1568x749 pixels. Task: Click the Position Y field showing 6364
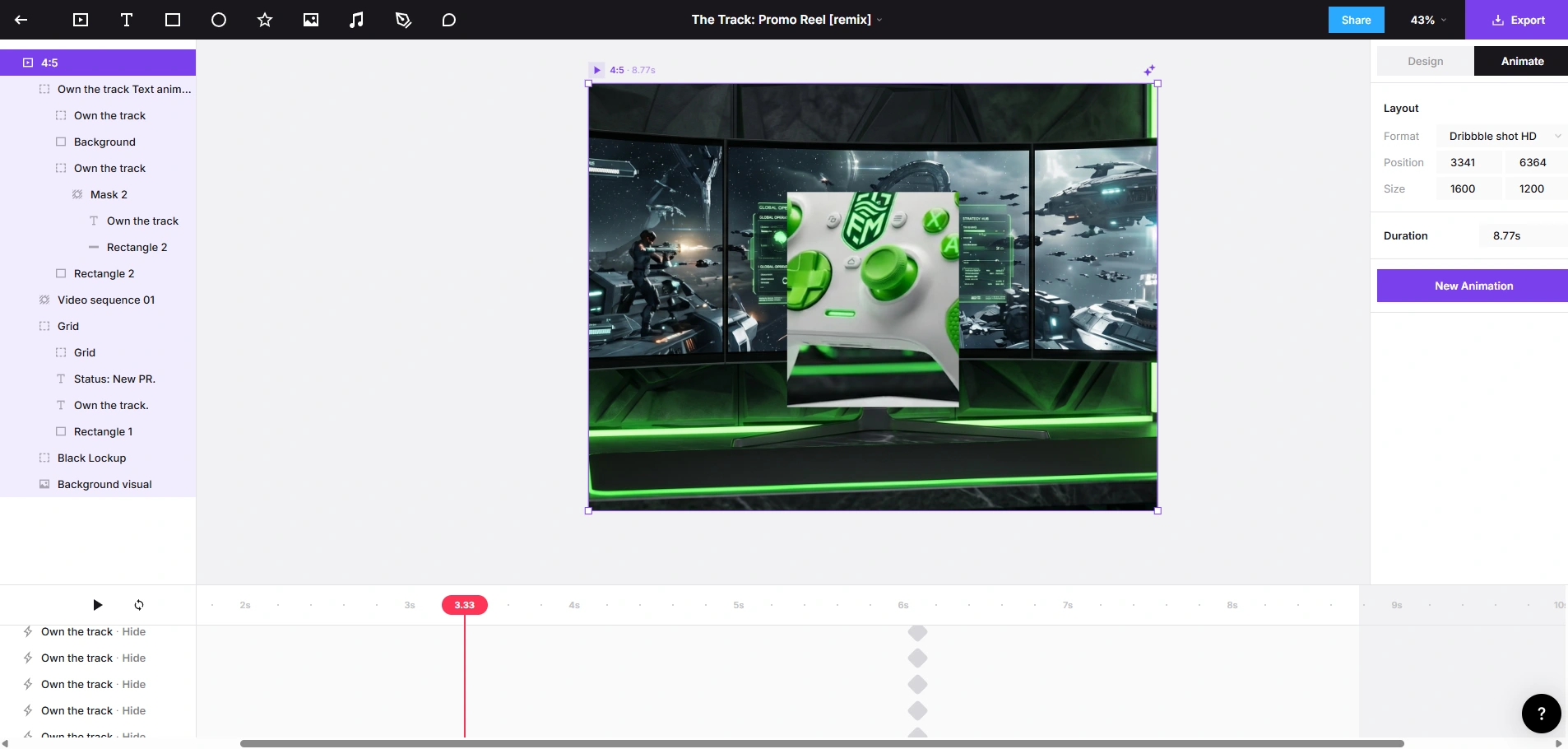click(x=1537, y=162)
